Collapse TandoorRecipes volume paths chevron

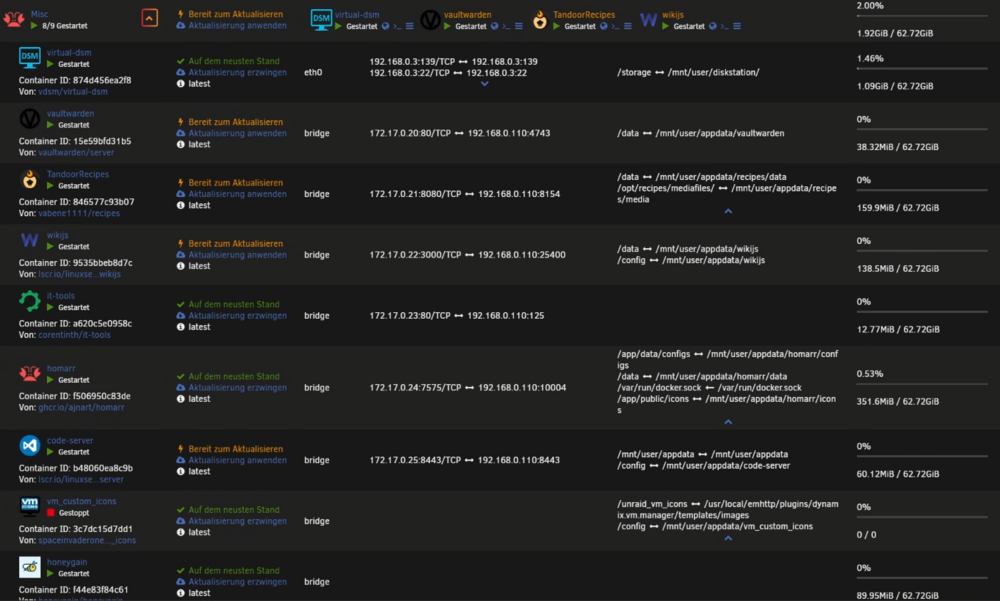pyautogui.click(x=728, y=211)
